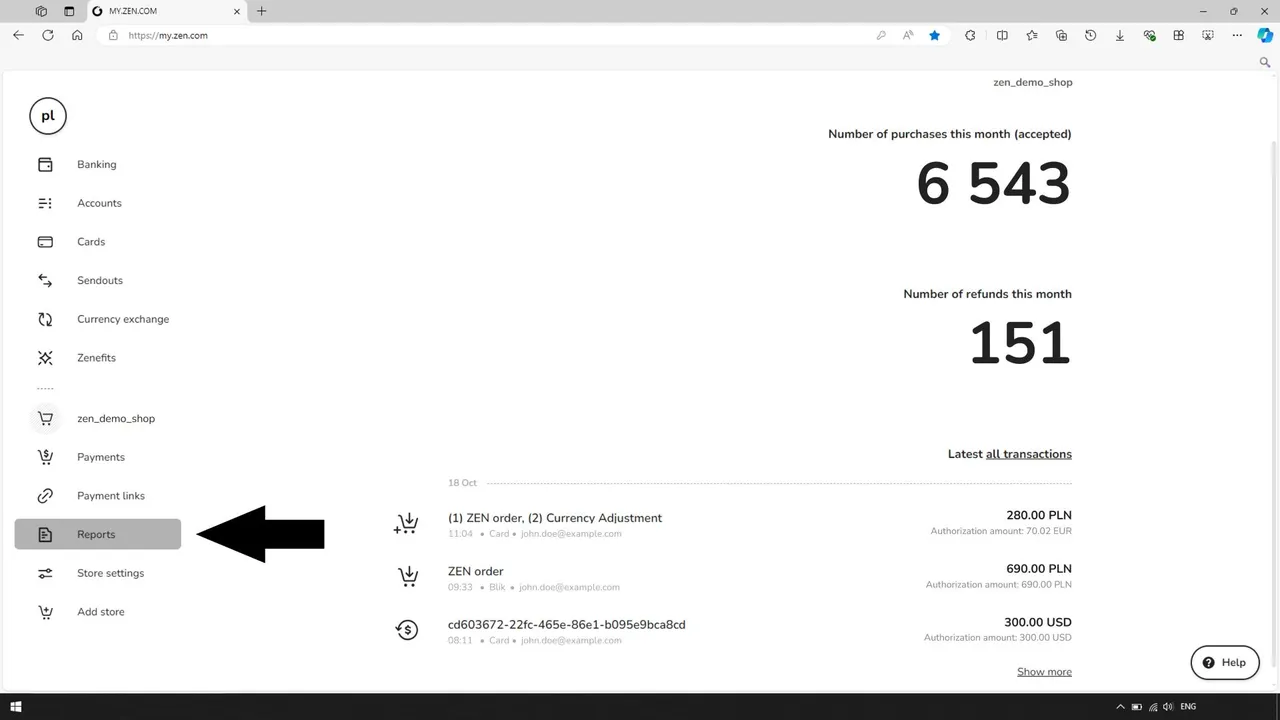Open the Banking section wallet icon

click(x=45, y=164)
